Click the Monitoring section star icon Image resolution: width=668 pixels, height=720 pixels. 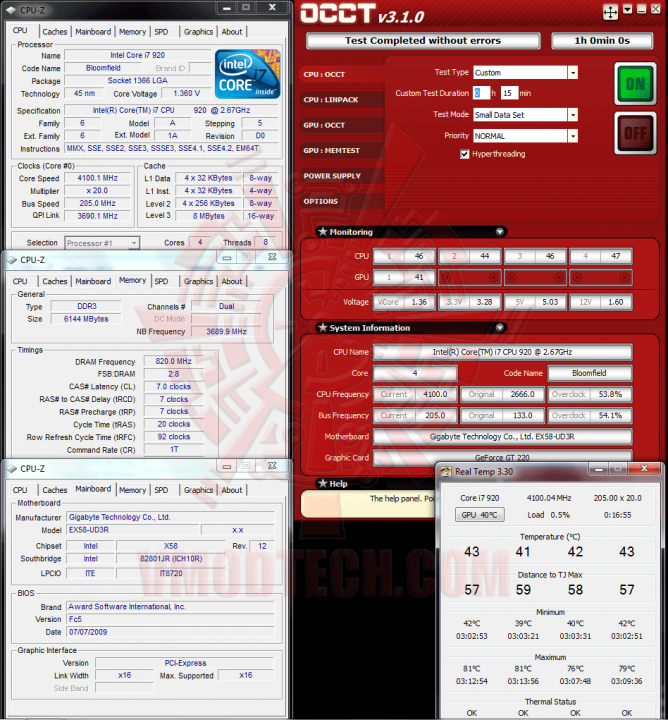click(x=323, y=231)
